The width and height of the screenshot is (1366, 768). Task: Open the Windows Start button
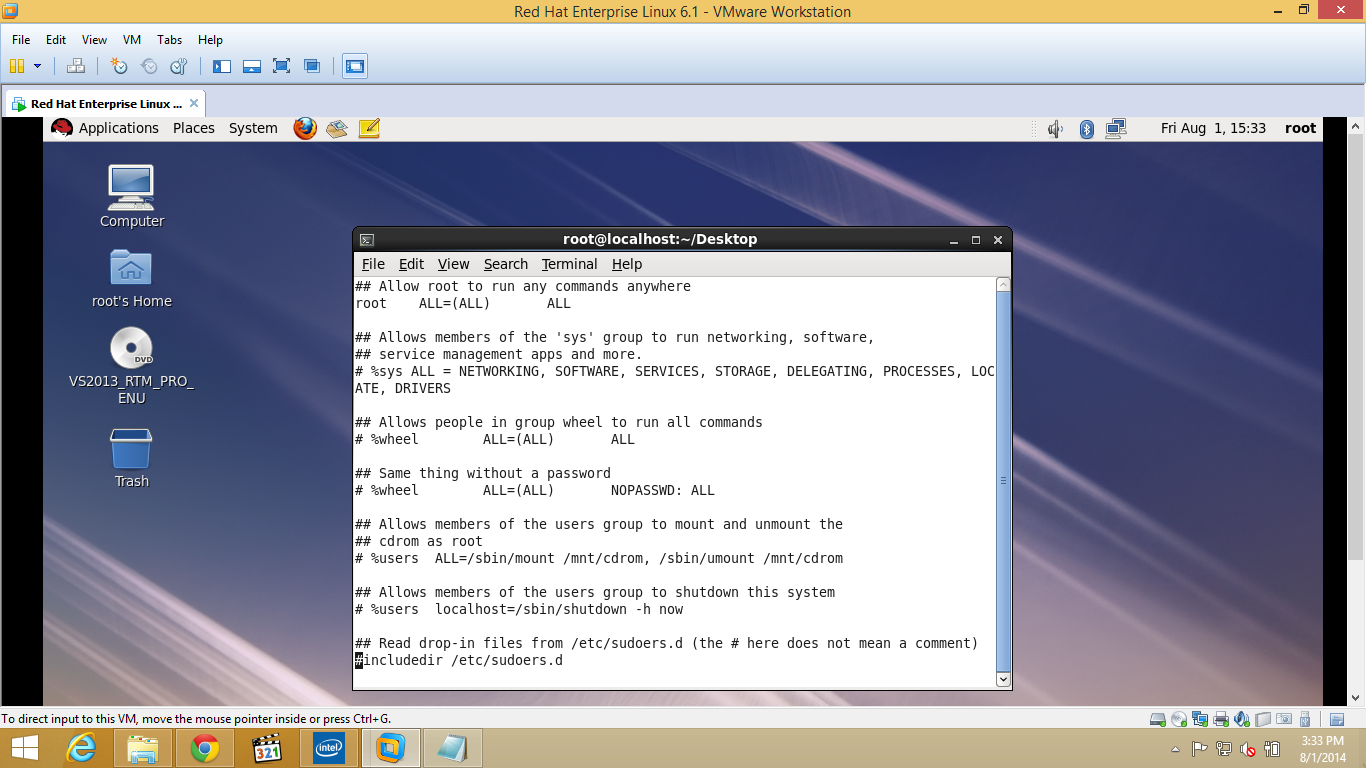[24, 748]
